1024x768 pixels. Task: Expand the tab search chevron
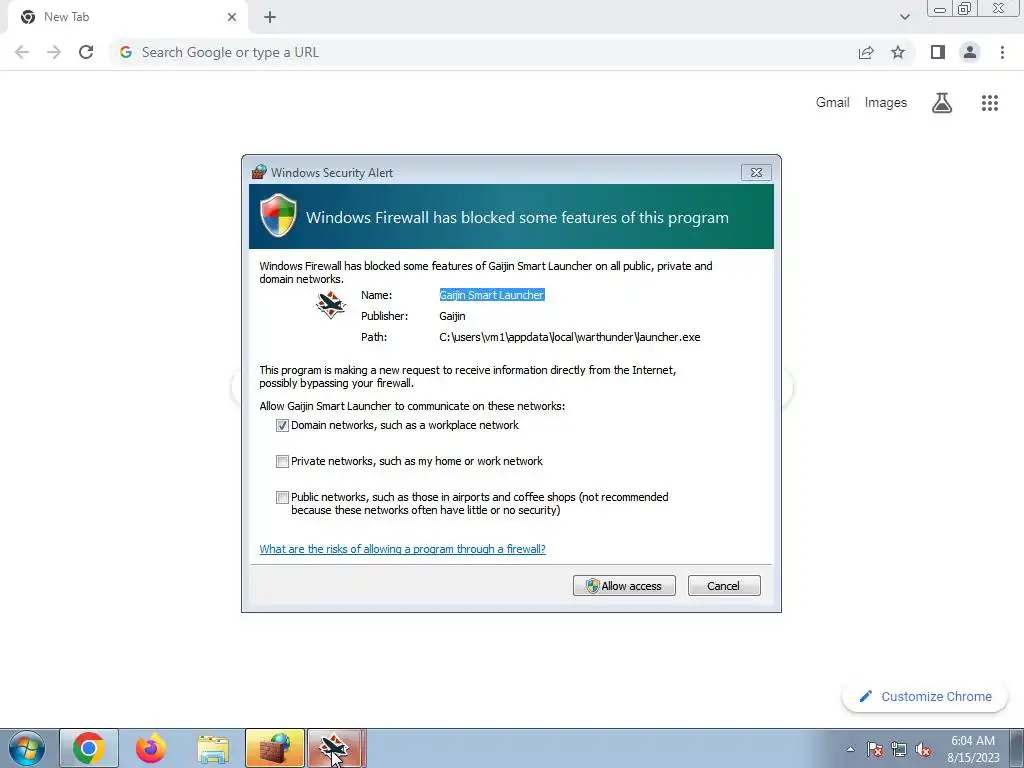click(x=904, y=17)
